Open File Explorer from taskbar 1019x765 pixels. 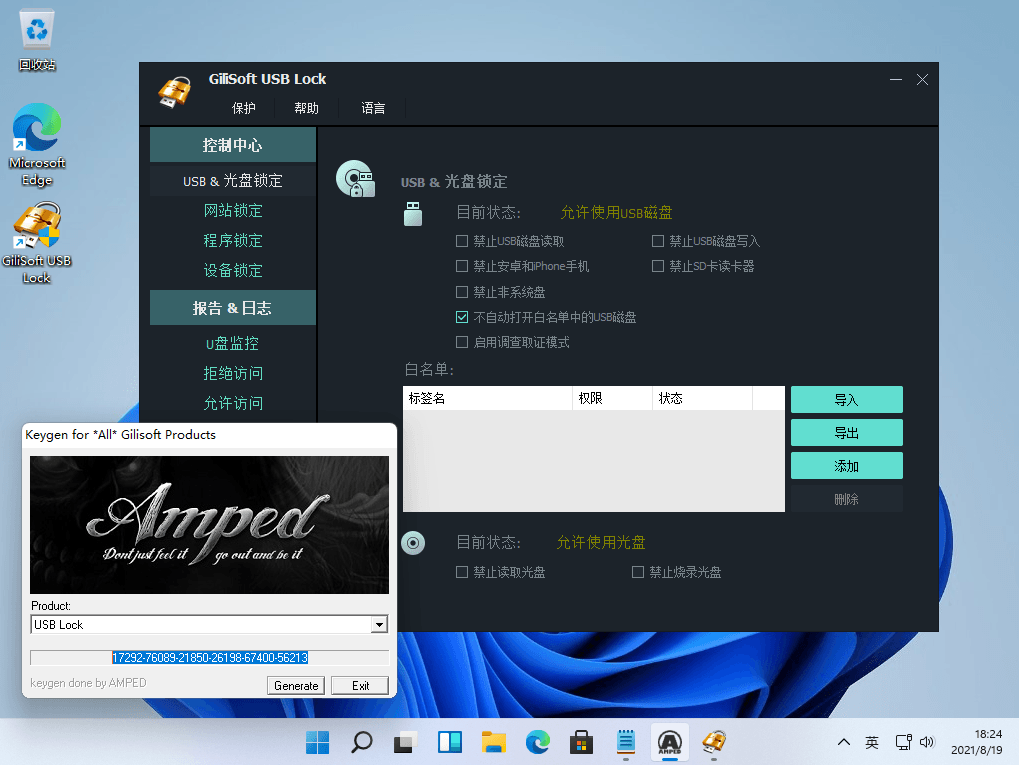click(494, 742)
